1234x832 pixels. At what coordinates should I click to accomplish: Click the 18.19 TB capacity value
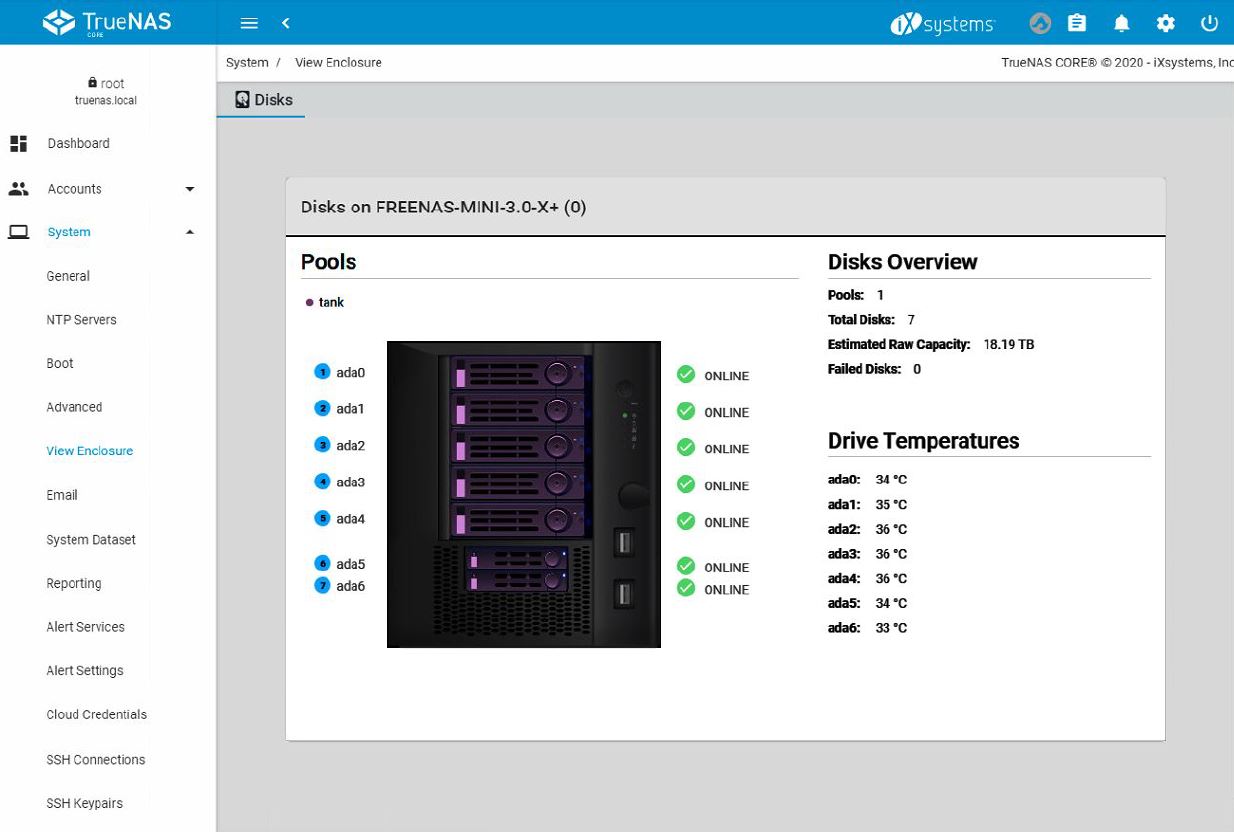click(x=1009, y=344)
